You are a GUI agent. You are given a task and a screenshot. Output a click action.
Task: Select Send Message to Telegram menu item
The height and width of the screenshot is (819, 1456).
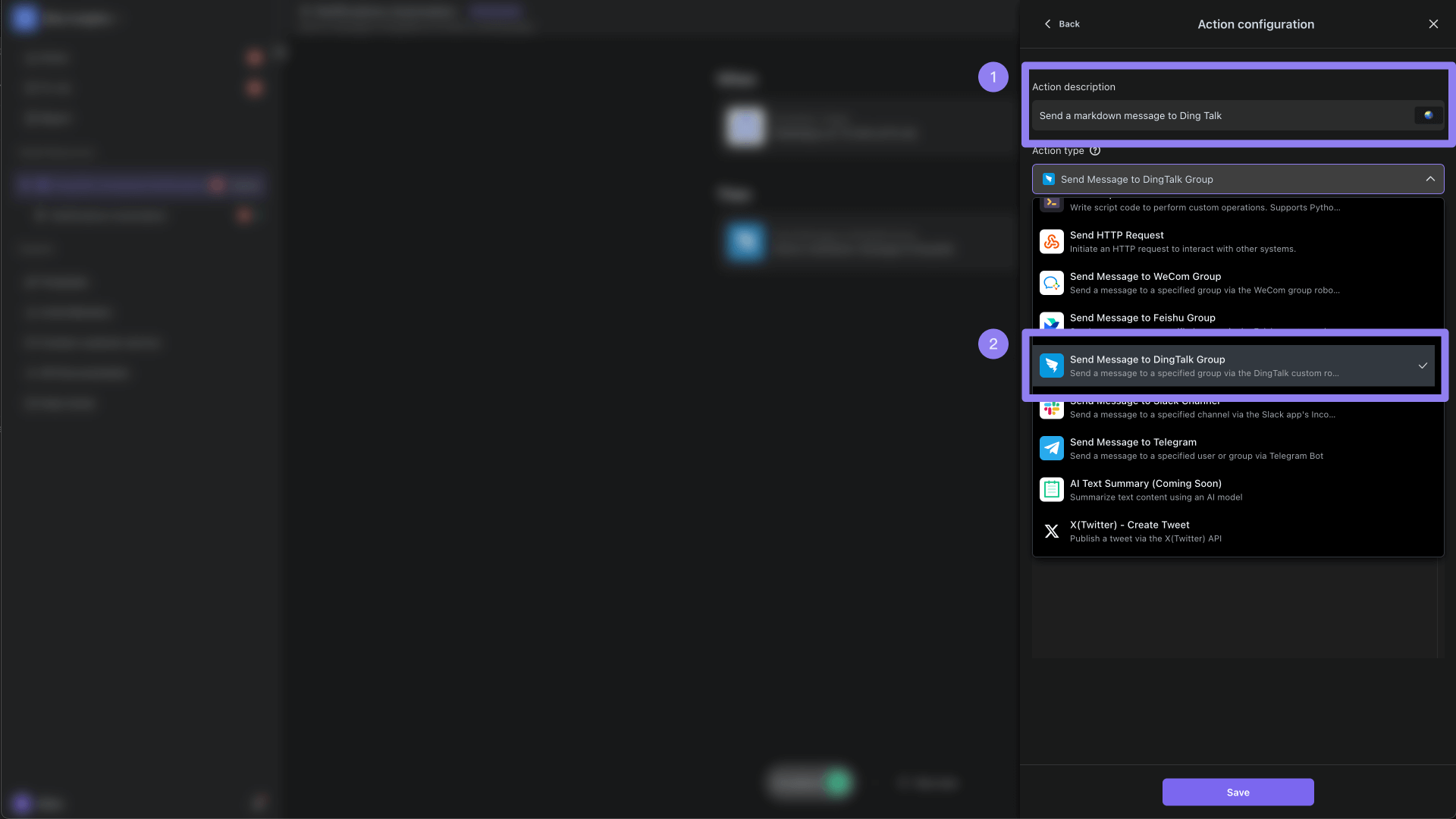(1238, 449)
